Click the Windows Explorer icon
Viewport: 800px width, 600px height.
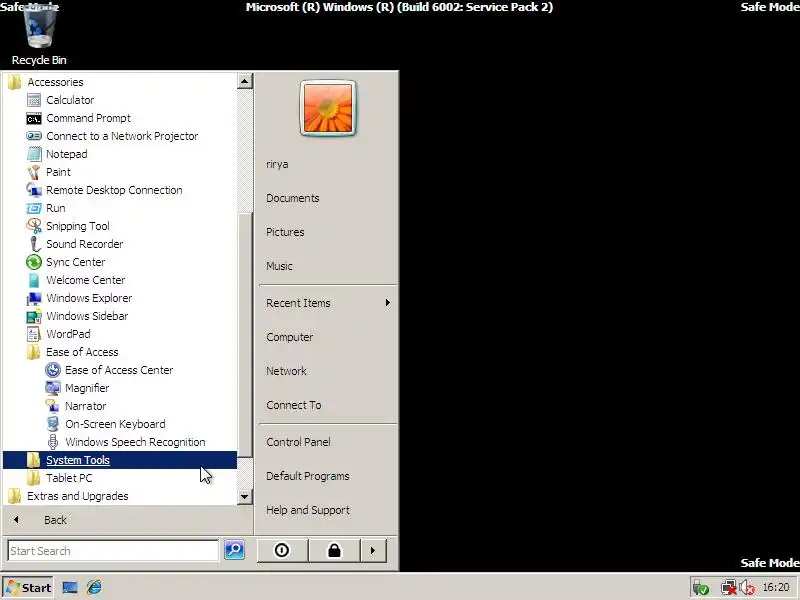(x=34, y=298)
